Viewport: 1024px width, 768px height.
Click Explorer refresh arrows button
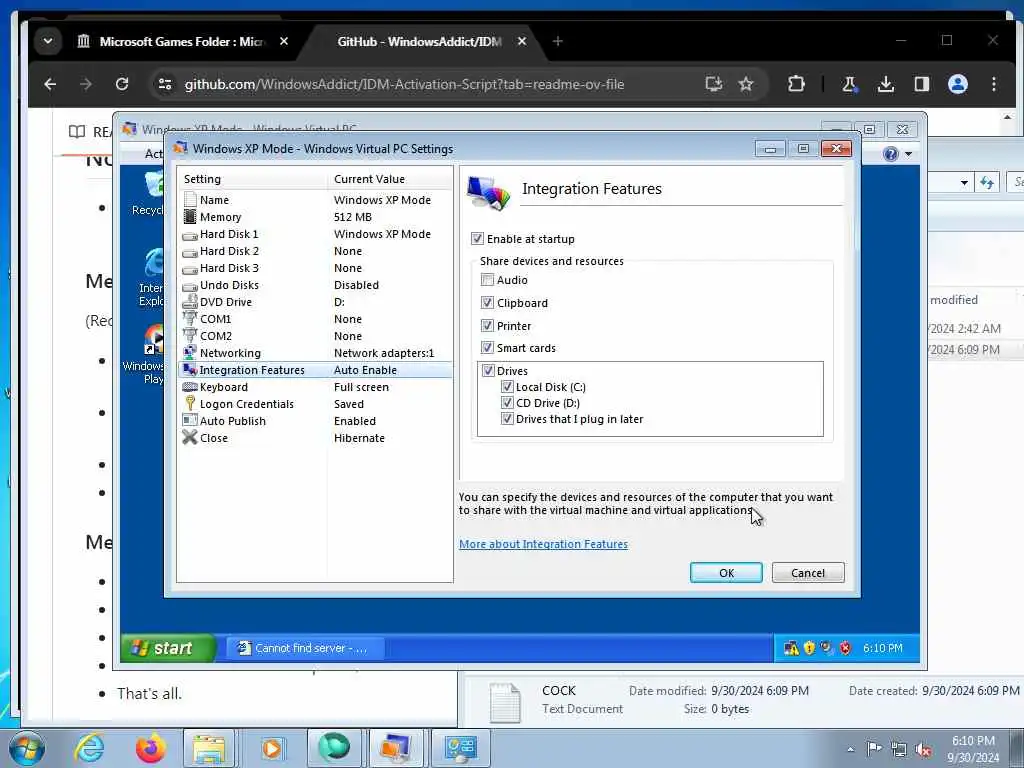(987, 183)
